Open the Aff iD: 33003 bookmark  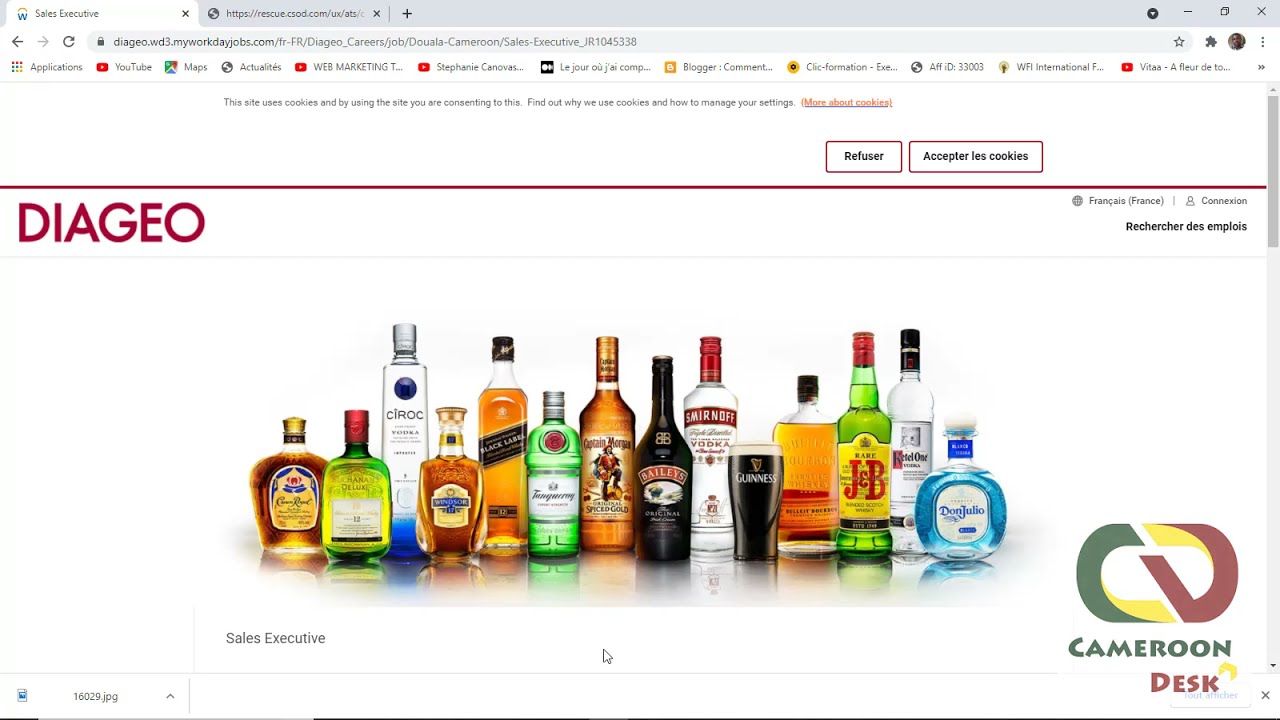pos(947,67)
